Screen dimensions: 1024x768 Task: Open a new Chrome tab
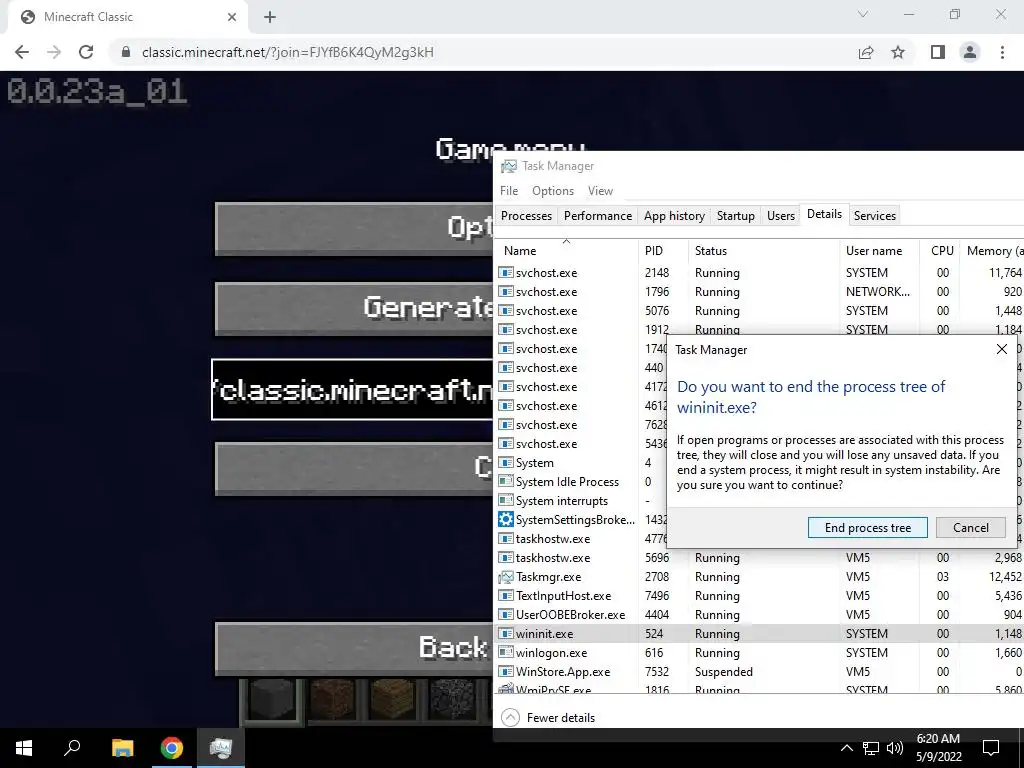click(x=270, y=18)
